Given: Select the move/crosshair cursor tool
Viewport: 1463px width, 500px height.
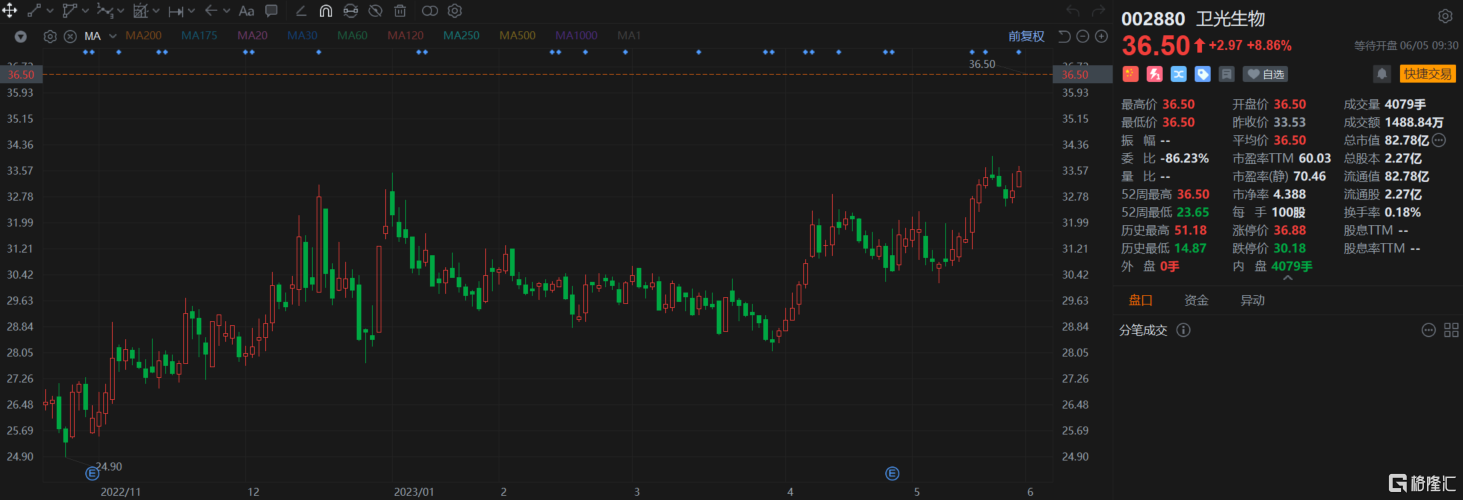Looking at the screenshot, I should [9, 10].
